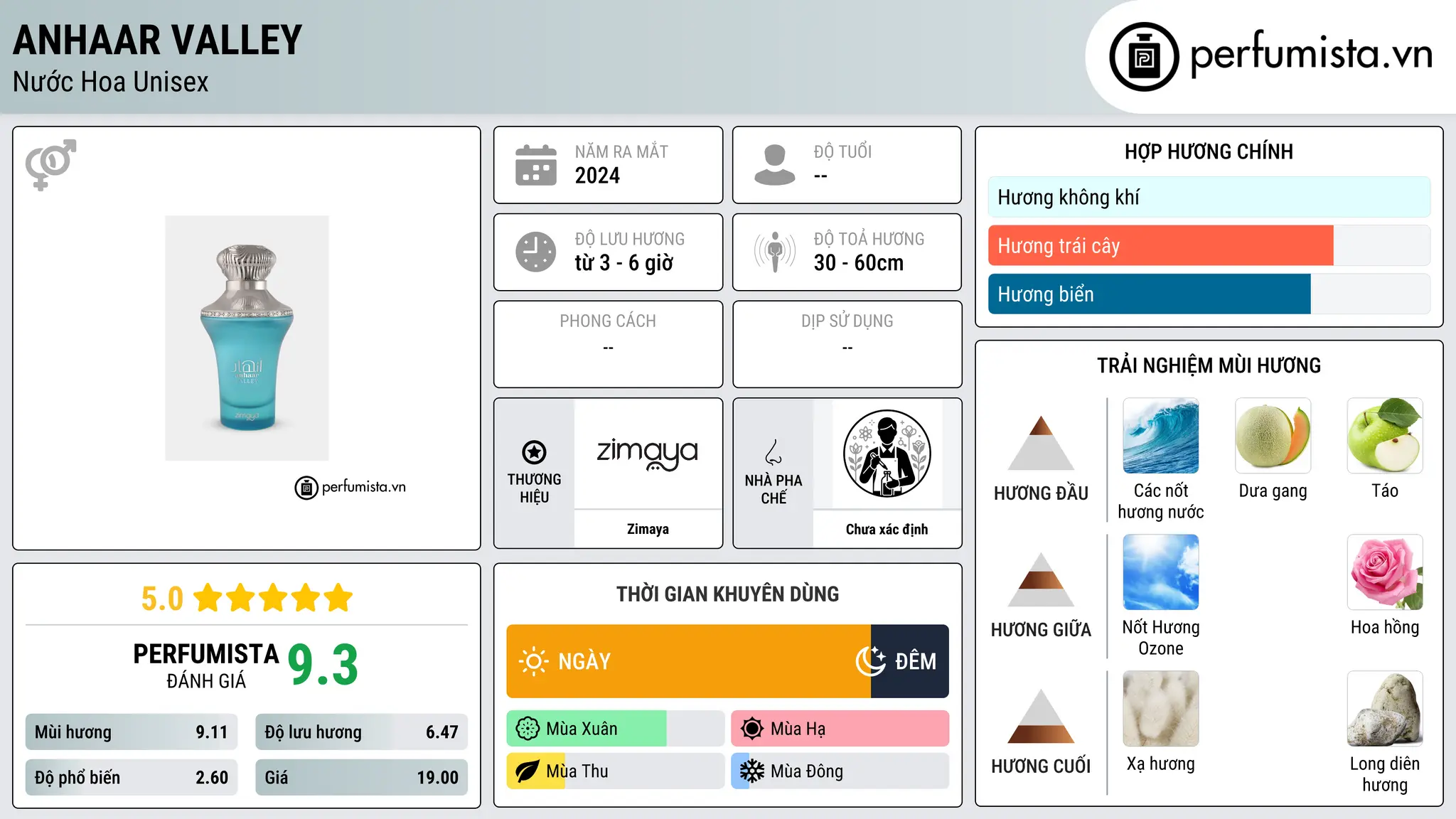Image resolution: width=1456 pixels, height=819 pixels.
Task: Click the star badge icon above Thương hiệu
Action: point(534,452)
